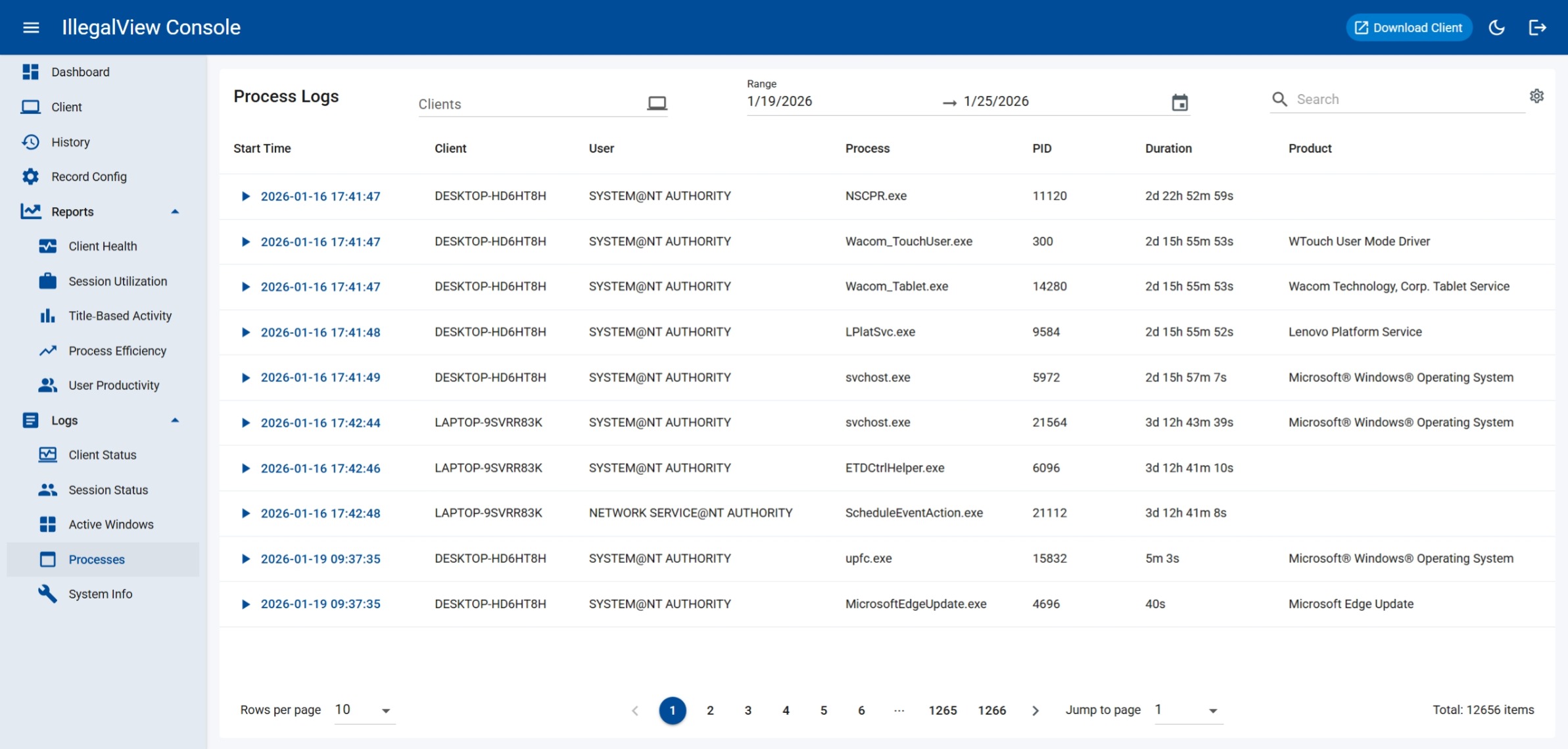Go to pagination page 1266
This screenshot has width=1568, height=749.
991,710
